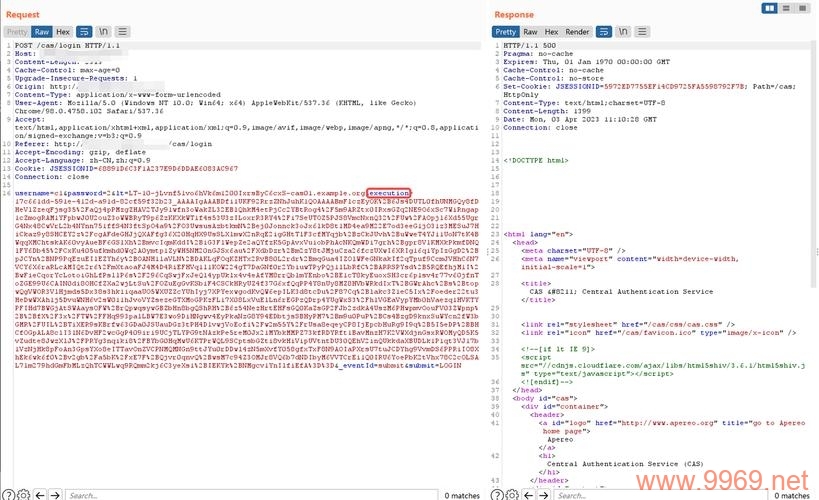The image size is (819, 500).
Task: Open Render tab in Response panel
Action: pyautogui.click(x=577, y=32)
